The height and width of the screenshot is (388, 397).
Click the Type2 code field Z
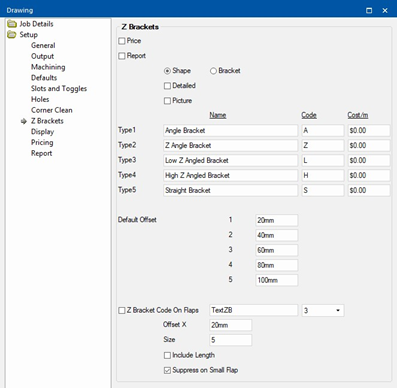point(323,145)
